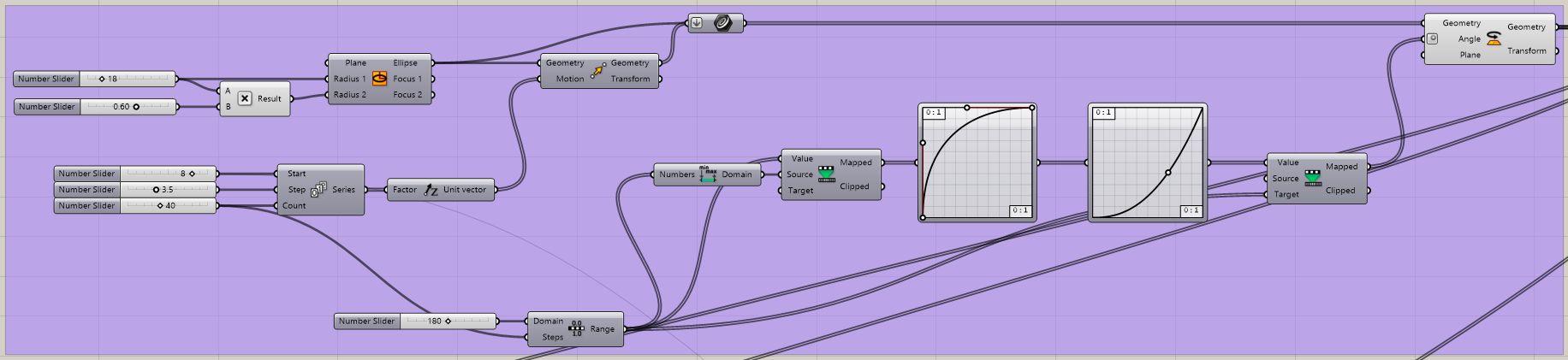Click the grip of the 0.60 slider
Screen dimensions: 1568x360
136,107
